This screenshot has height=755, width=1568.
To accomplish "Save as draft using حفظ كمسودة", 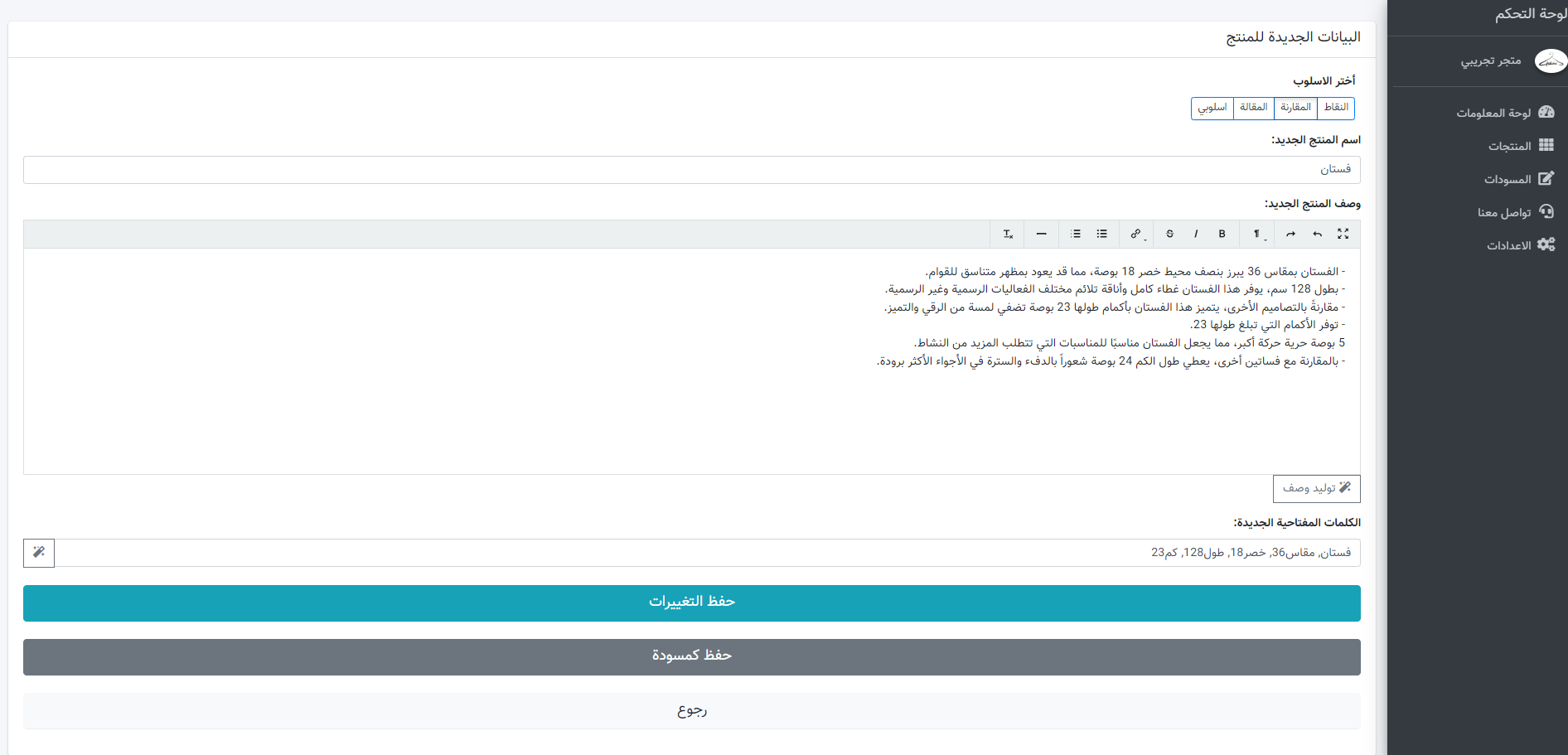I will [x=691, y=656].
